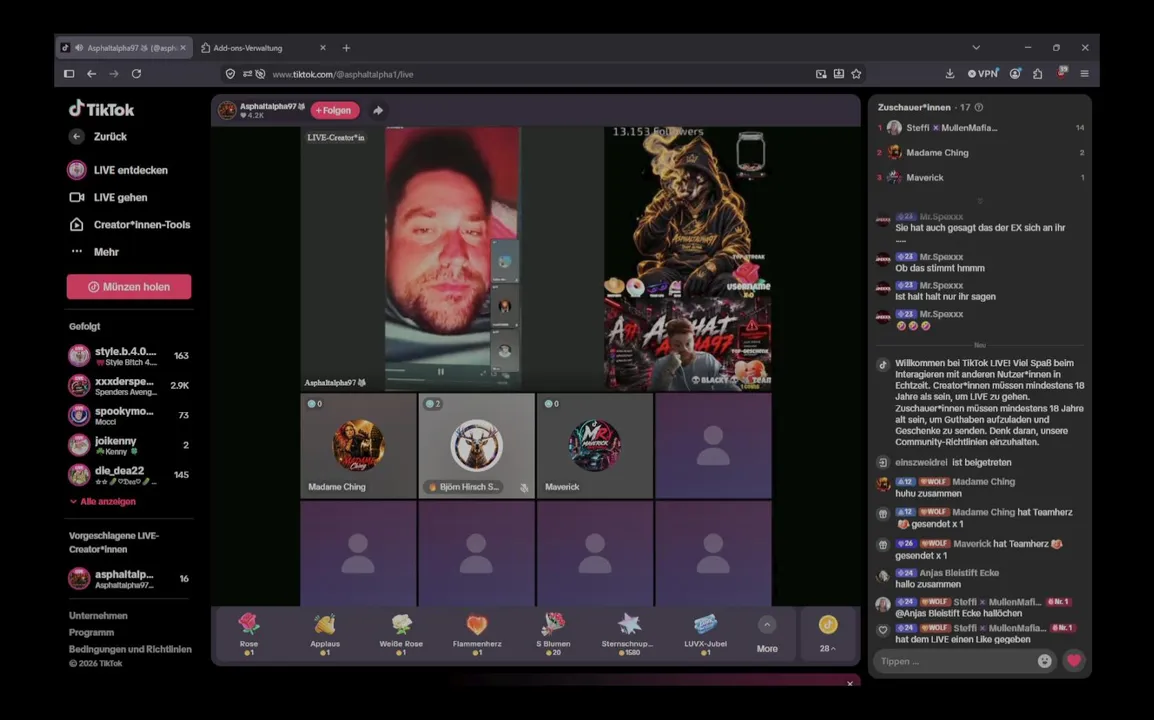Open browser extensions puzzle icon
The image size is (1154, 720).
pos(1038,74)
